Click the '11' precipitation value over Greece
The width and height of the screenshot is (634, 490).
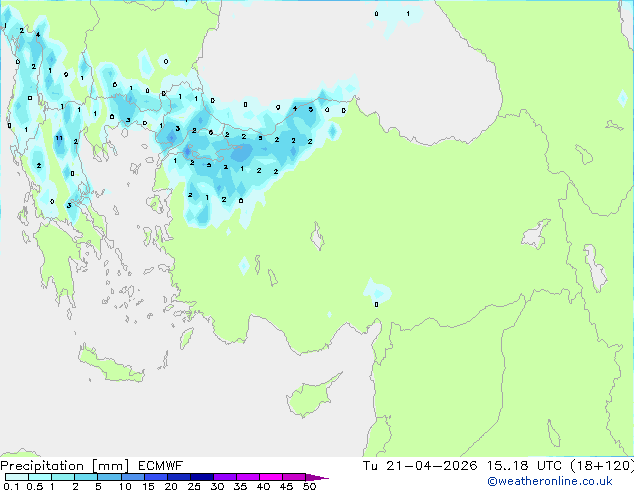click(x=59, y=138)
